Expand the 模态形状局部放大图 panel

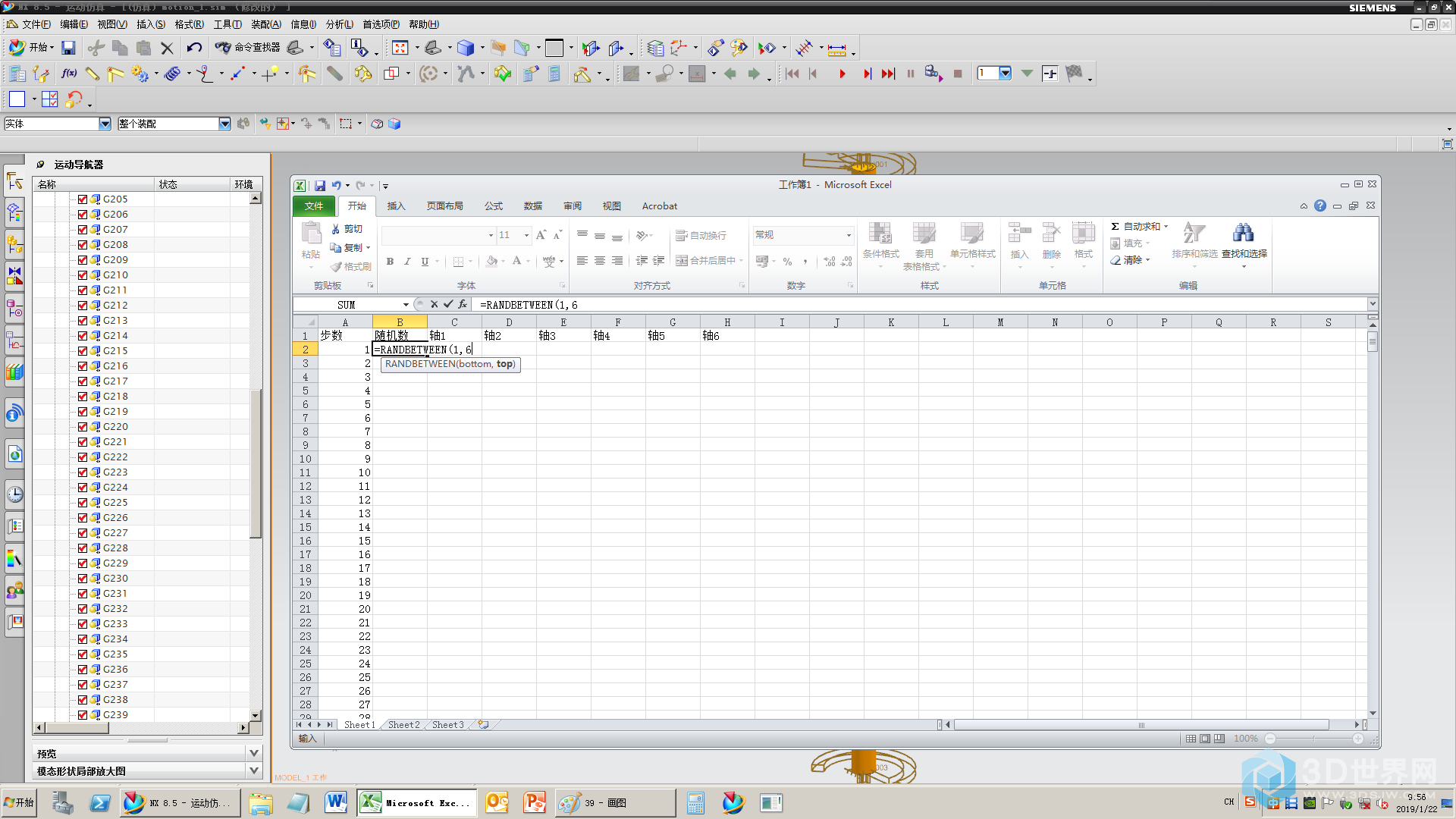coord(254,770)
